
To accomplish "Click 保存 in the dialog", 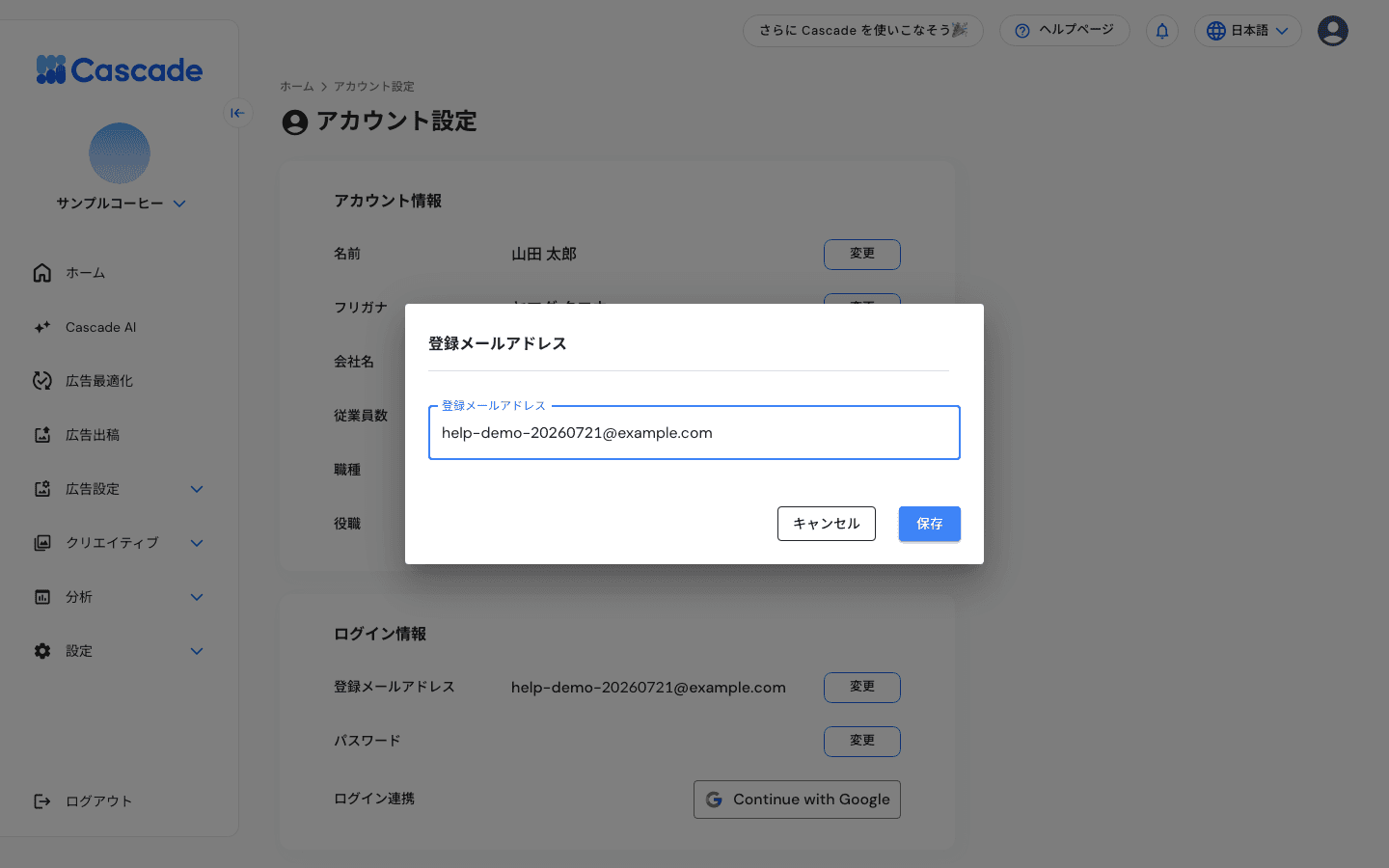I will 930,524.
